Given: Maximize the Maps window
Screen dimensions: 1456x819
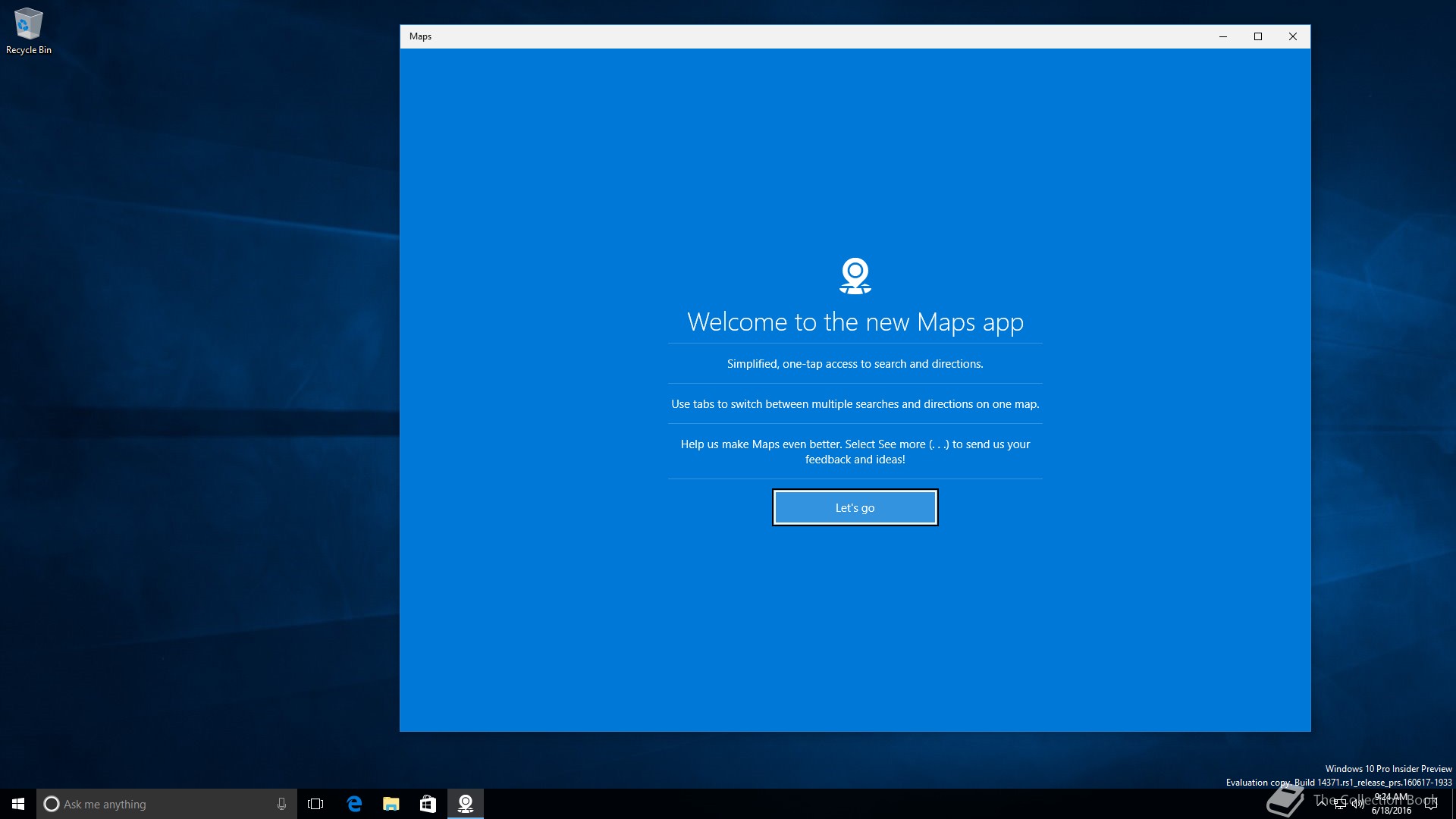Looking at the screenshot, I should [1257, 36].
